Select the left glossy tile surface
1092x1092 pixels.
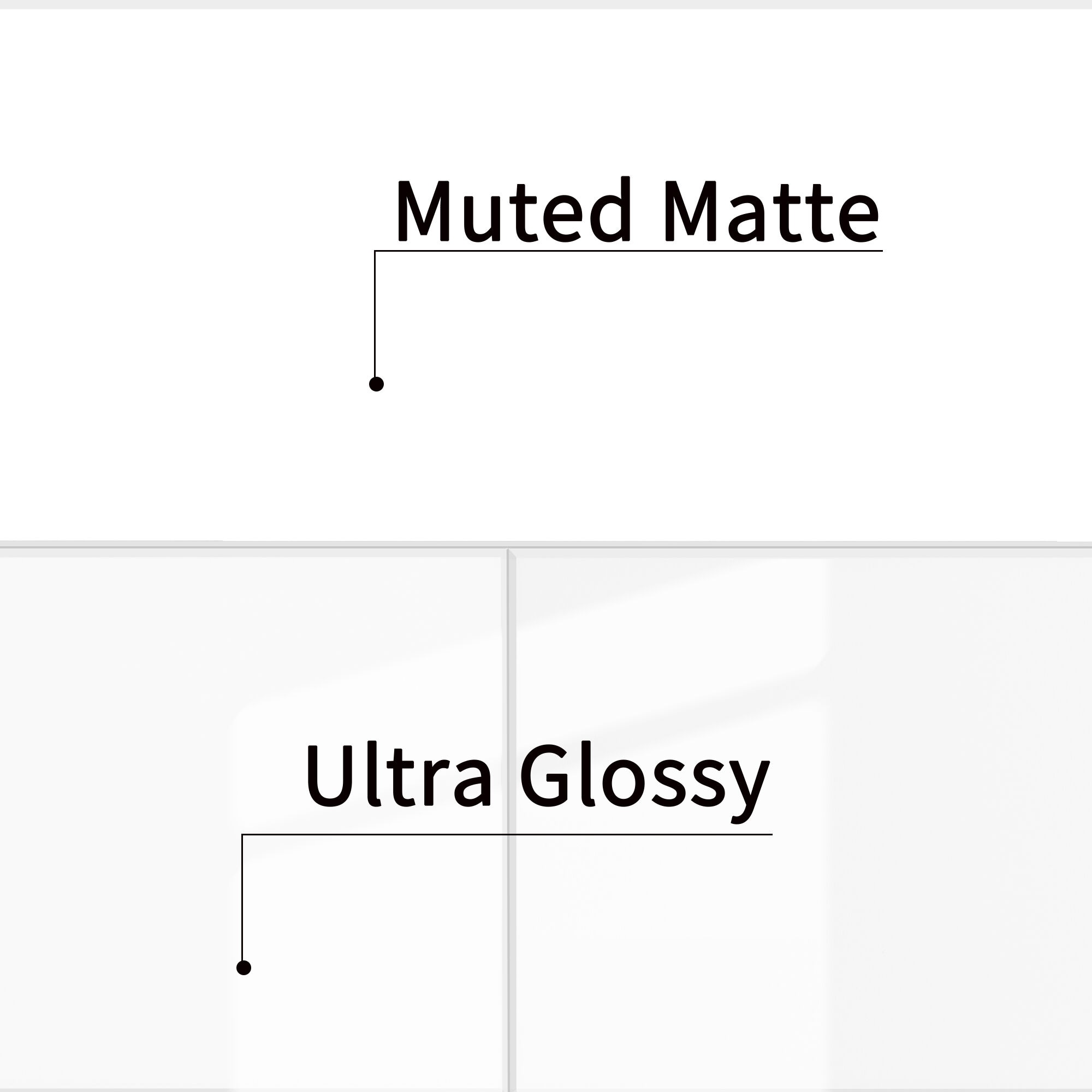pos(252,821)
